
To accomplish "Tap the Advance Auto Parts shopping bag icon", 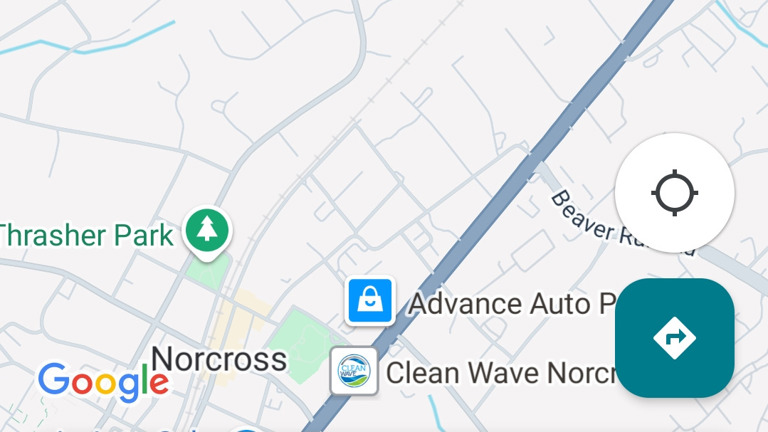I will 370,301.
